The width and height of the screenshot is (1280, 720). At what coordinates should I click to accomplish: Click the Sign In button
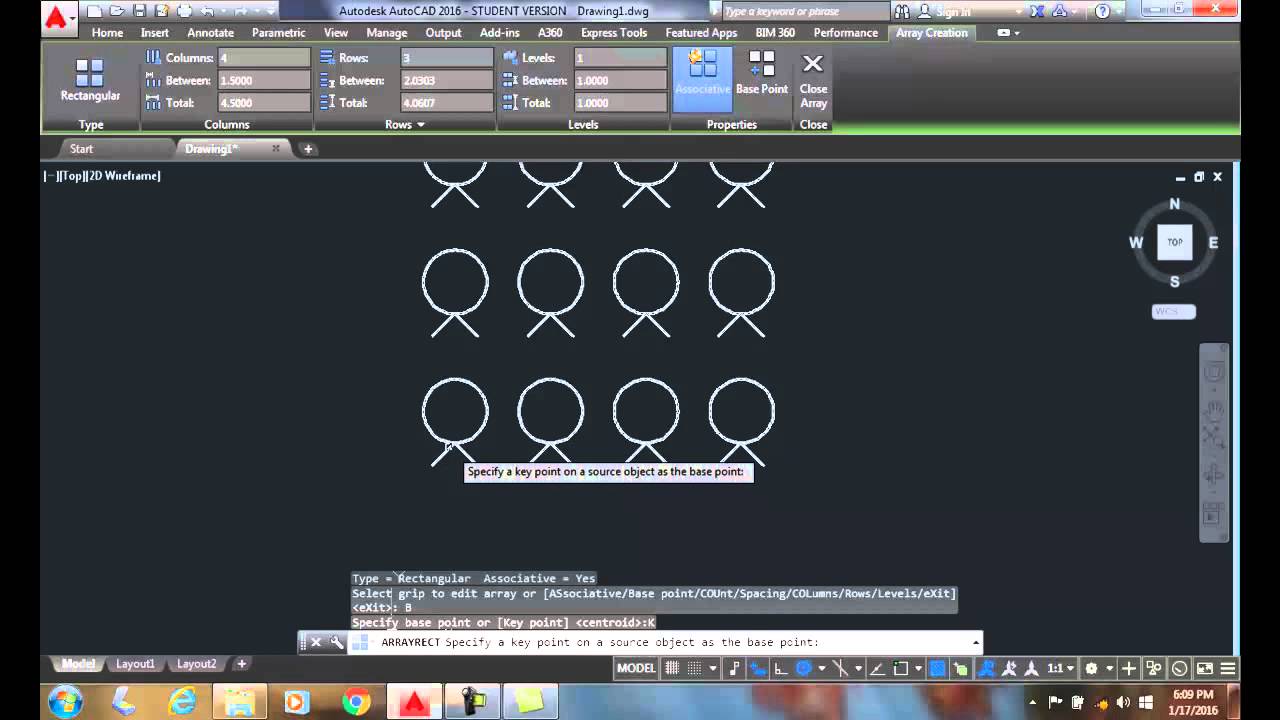pos(945,11)
